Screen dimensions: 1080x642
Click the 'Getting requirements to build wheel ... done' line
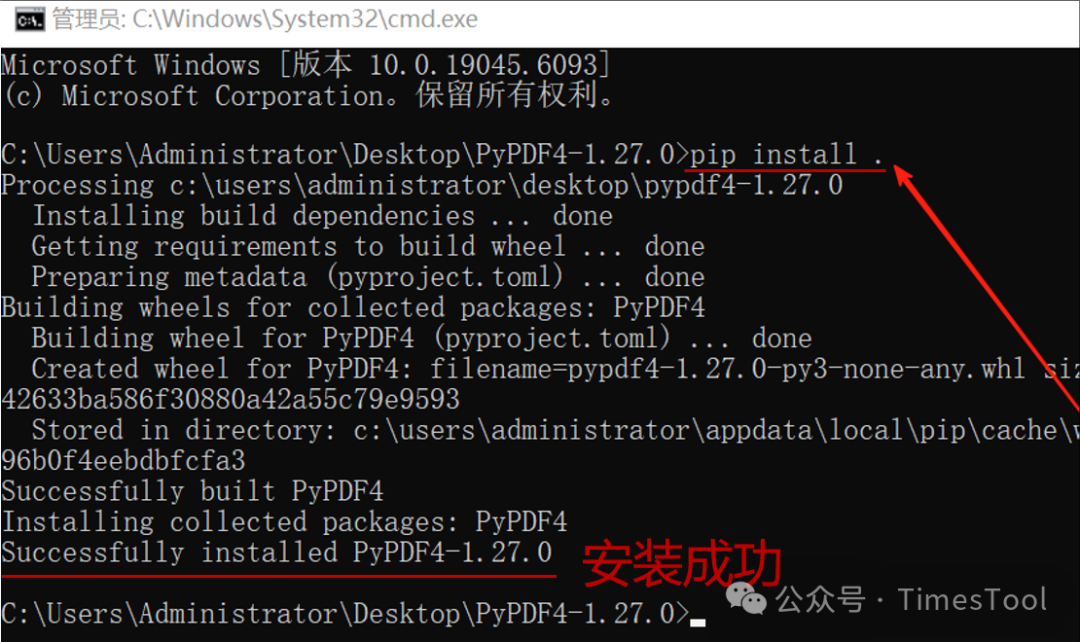(x=368, y=247)
